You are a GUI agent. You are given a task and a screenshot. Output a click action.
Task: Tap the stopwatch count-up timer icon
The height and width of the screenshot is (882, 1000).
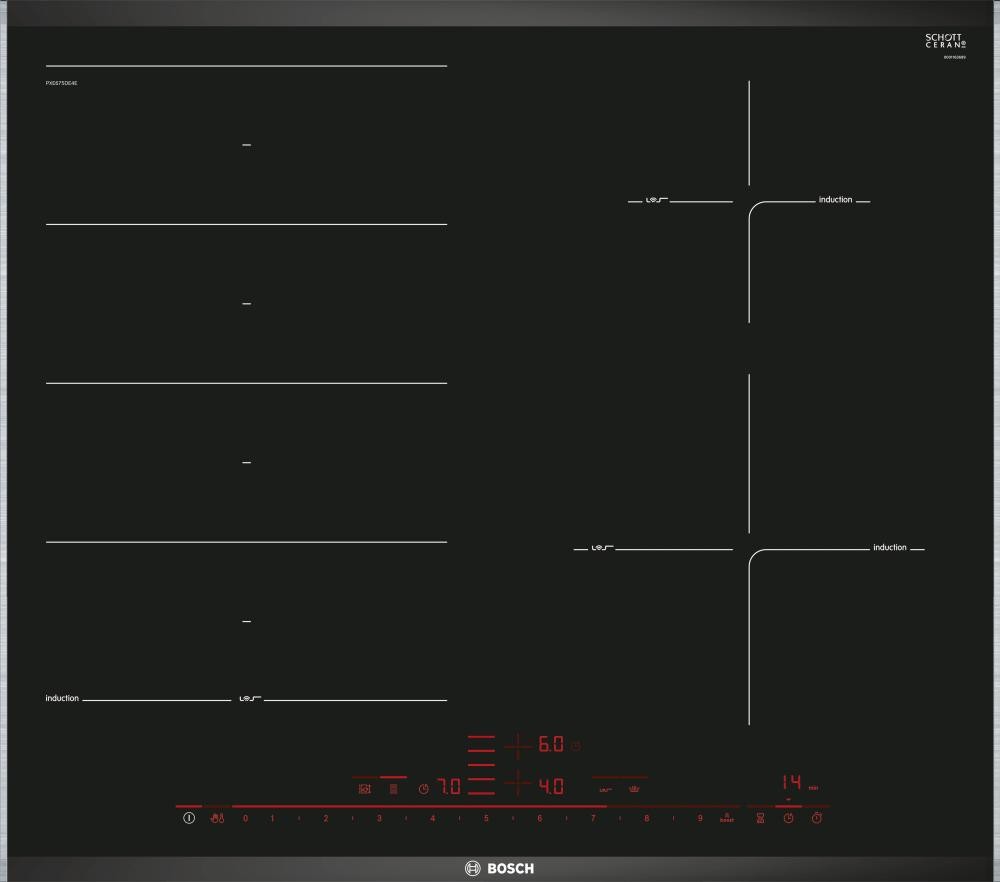click(816, 818)
